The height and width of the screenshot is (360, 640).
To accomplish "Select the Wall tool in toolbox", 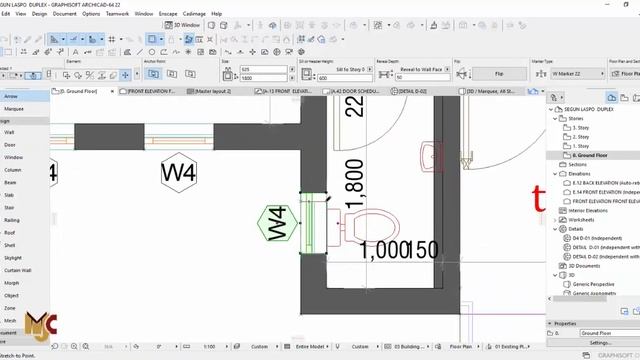I will pos(9,132).
